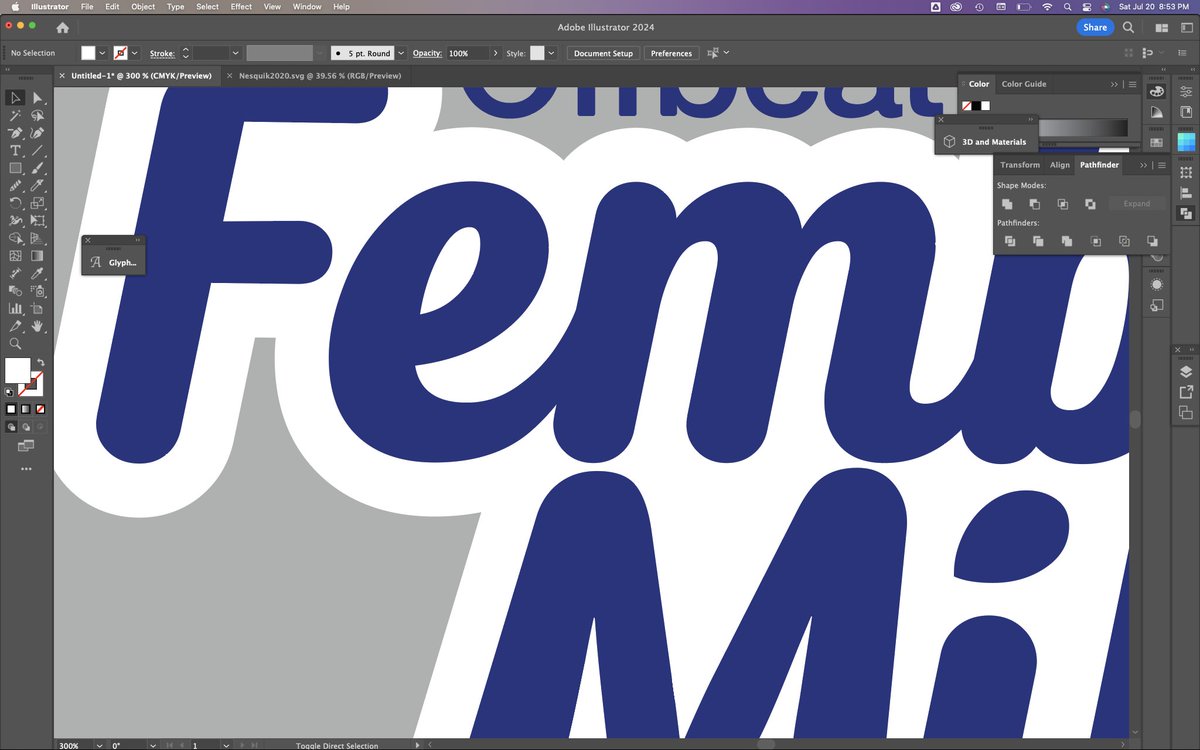Select the Scale tool
This screenshot has height=750, width=1200.
[37, 202]
